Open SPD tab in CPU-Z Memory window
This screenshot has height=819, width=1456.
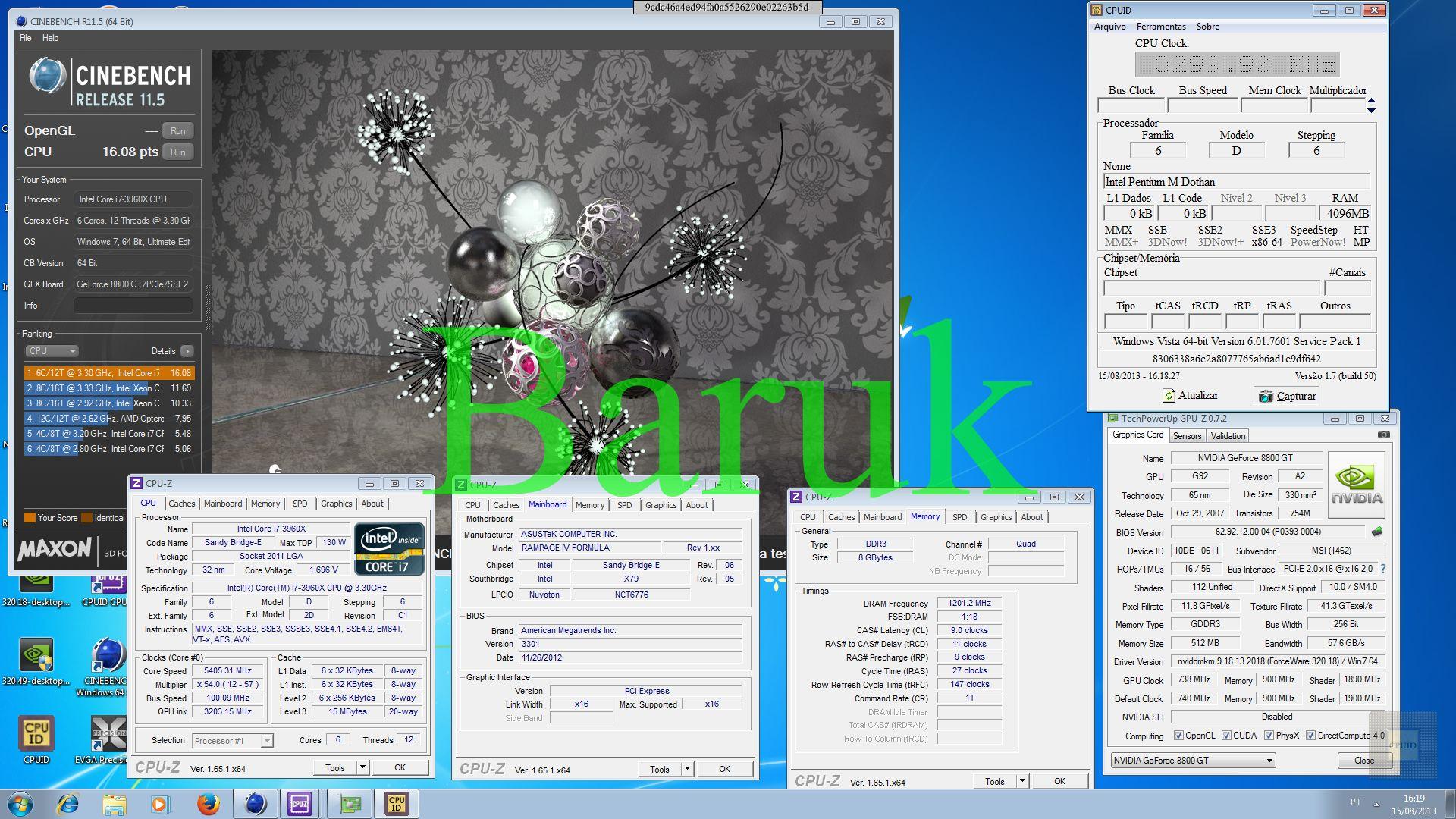pyautogui.click(x=959, y=517)
